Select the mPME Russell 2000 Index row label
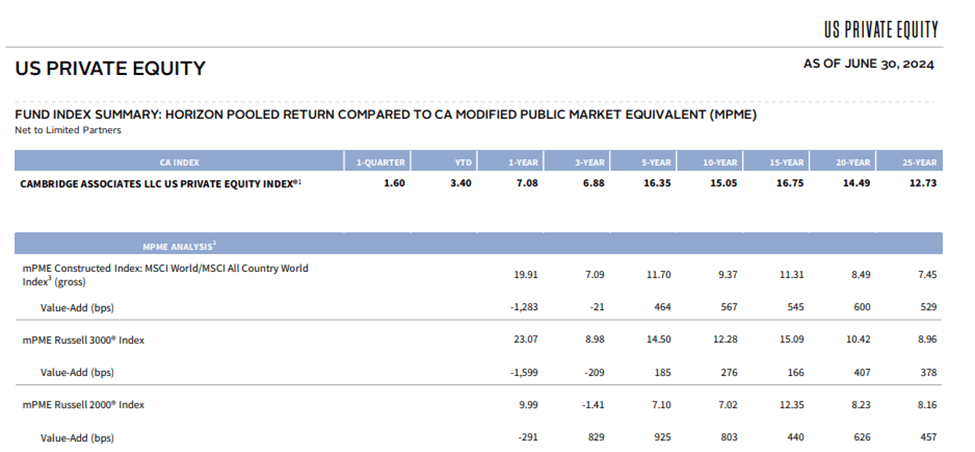The height and width of the screenshot is (452, 975). (x=84, y=404)
